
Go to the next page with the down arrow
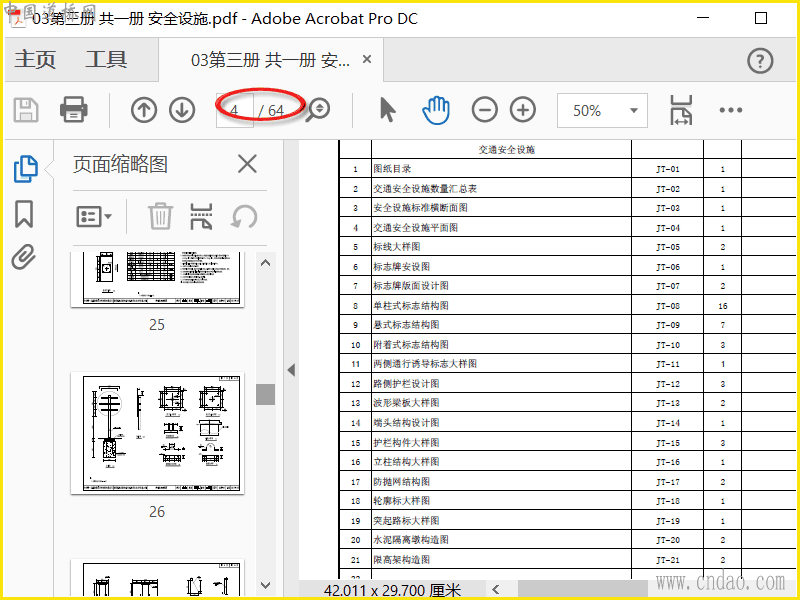click(182, 110)
